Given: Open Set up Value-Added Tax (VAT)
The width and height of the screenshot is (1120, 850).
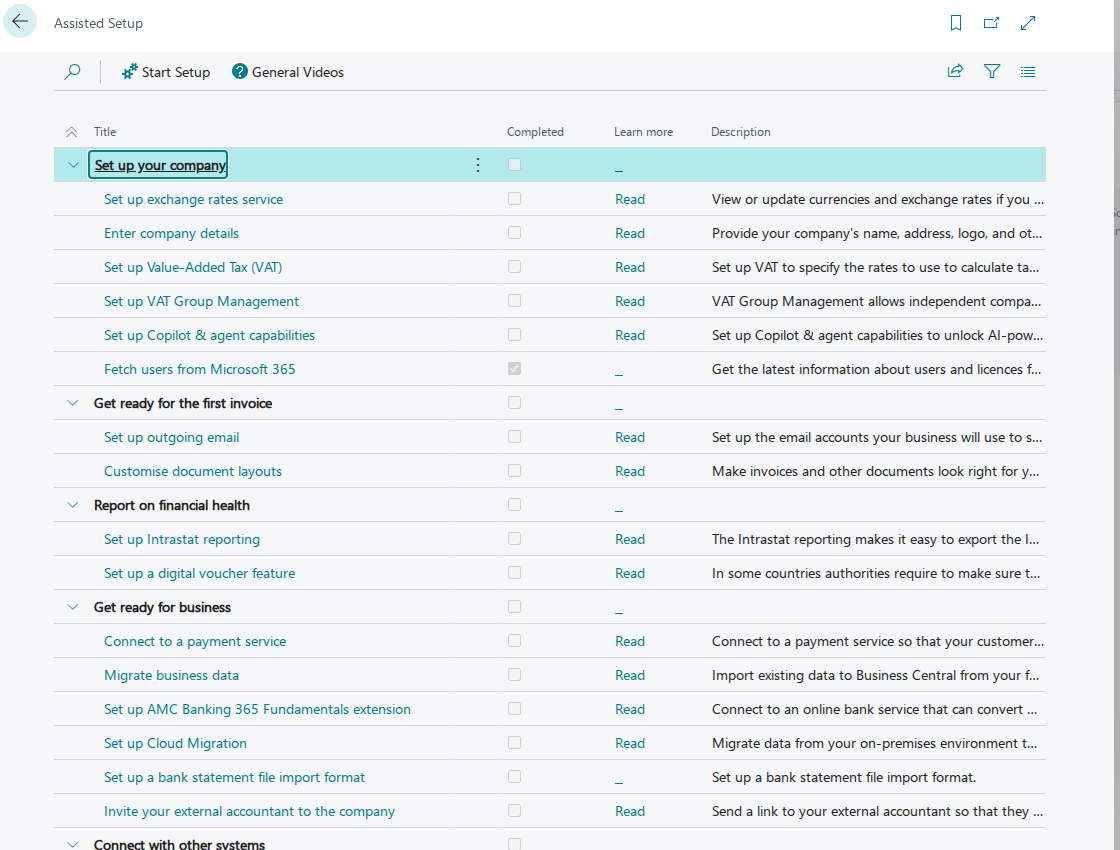Looking at the screenshot, I should pos(193,267).
